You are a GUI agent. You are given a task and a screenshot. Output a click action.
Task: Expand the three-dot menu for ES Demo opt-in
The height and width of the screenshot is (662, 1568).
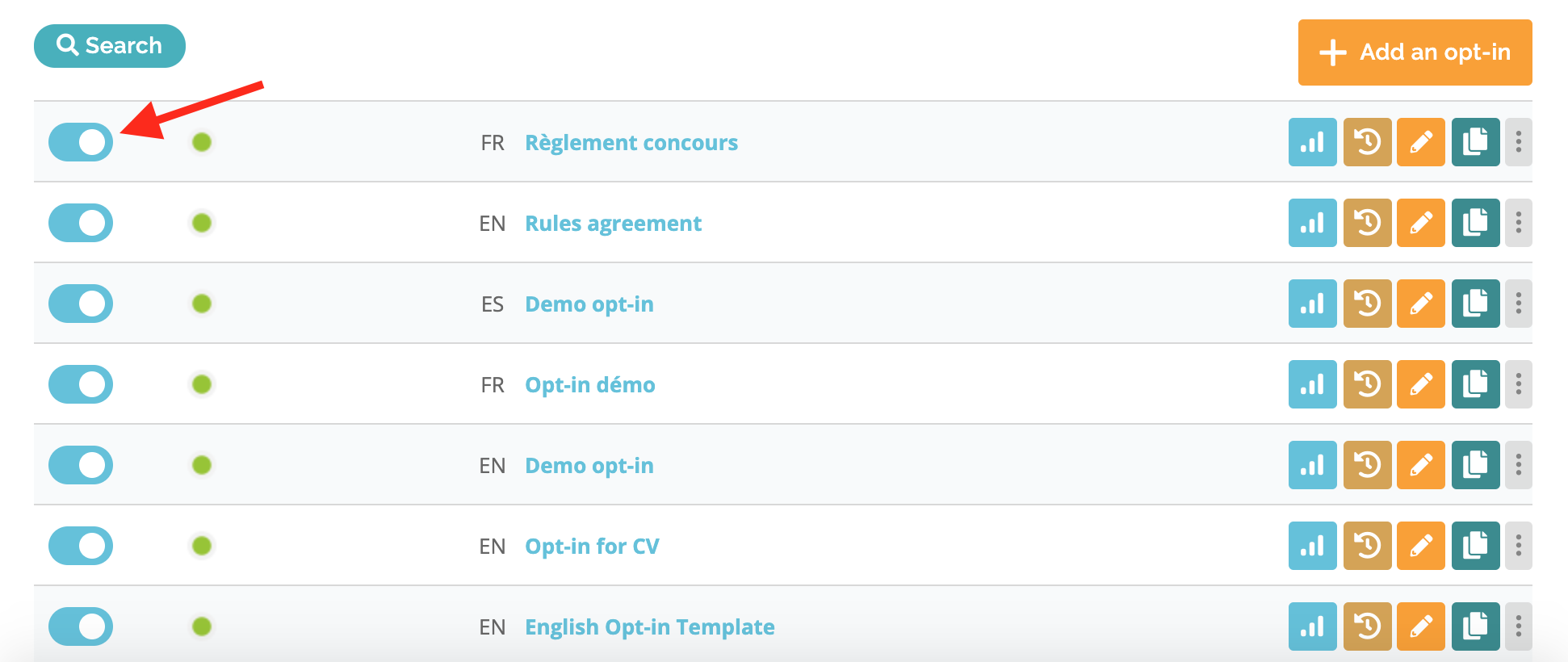(x=1518, y=304)
